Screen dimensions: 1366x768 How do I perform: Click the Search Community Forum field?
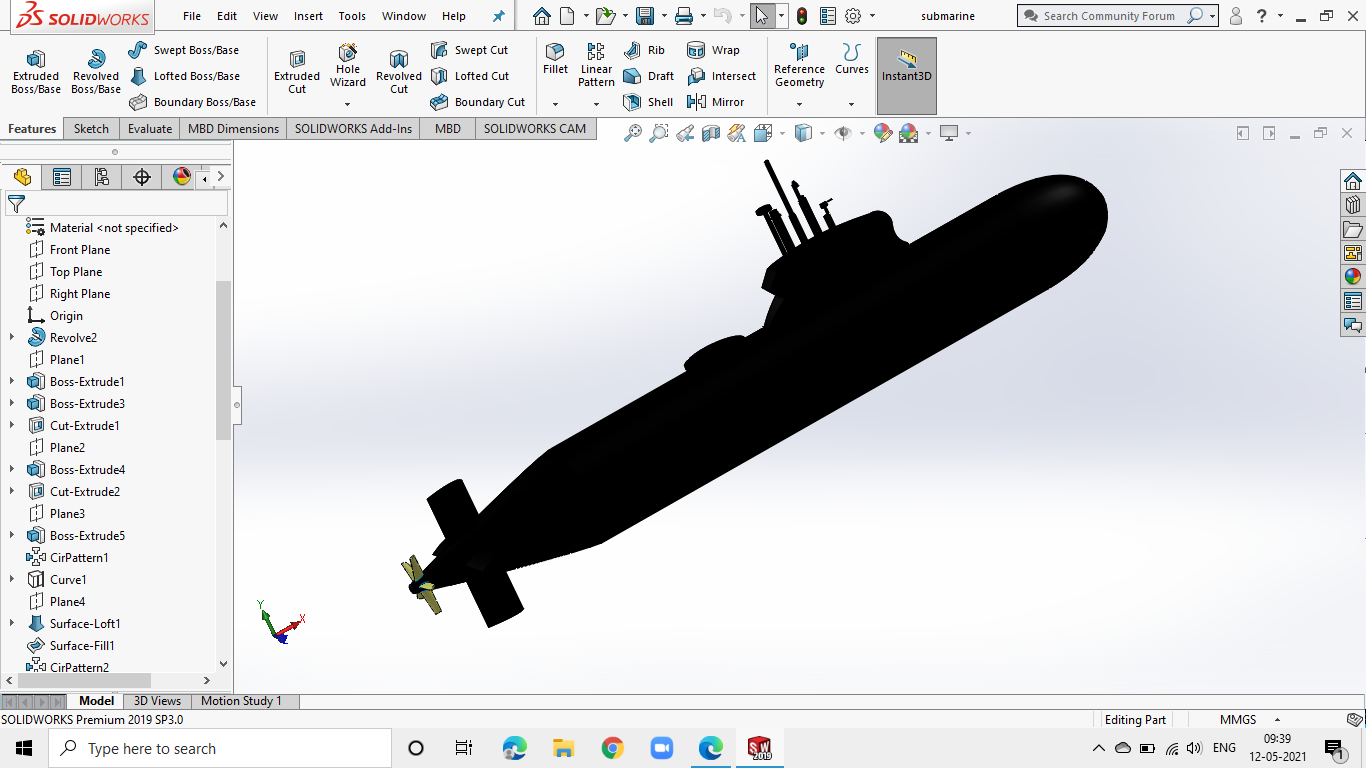click(x=1109, y=16)
